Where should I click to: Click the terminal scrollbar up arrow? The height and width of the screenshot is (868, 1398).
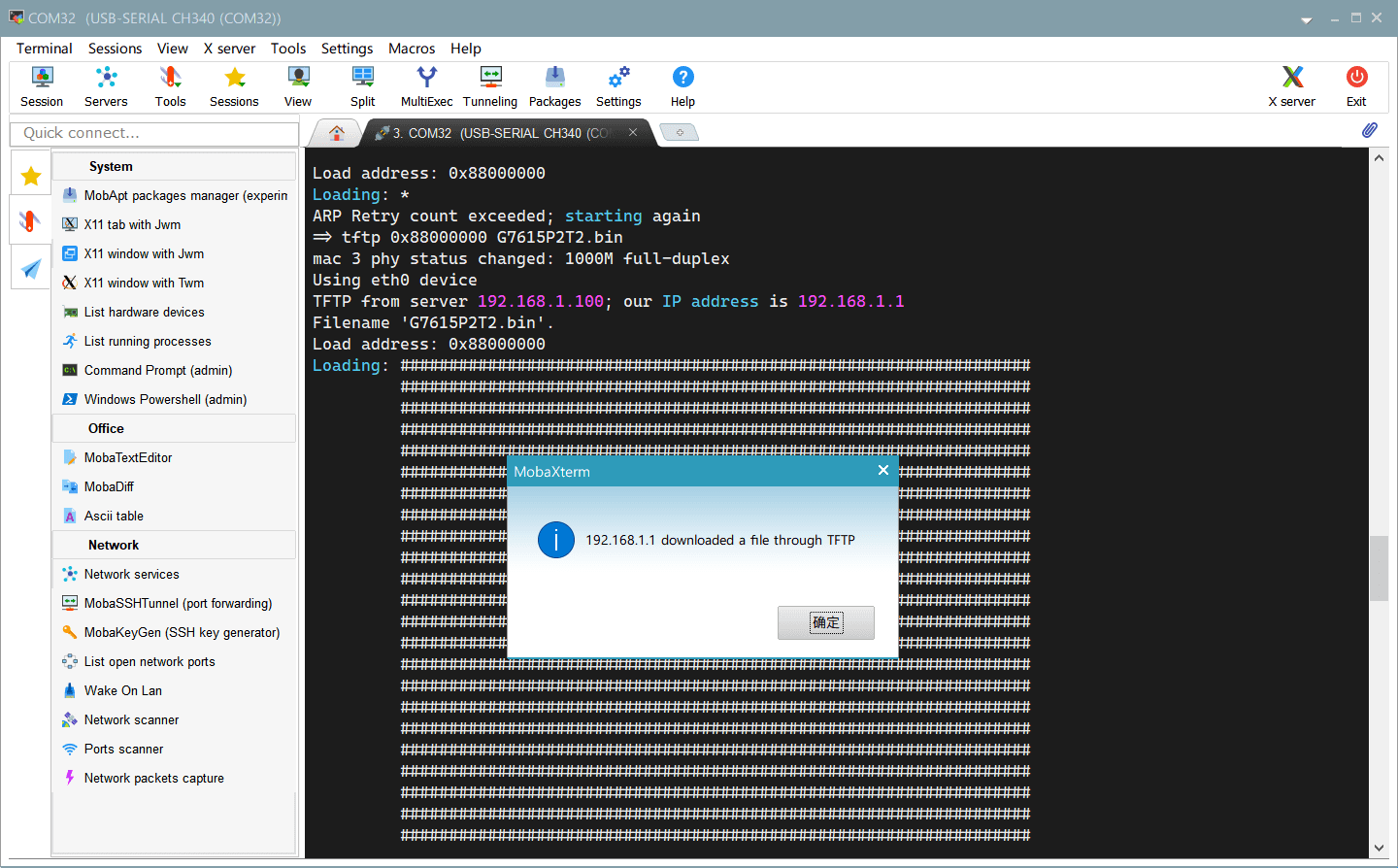(1379, 157)
